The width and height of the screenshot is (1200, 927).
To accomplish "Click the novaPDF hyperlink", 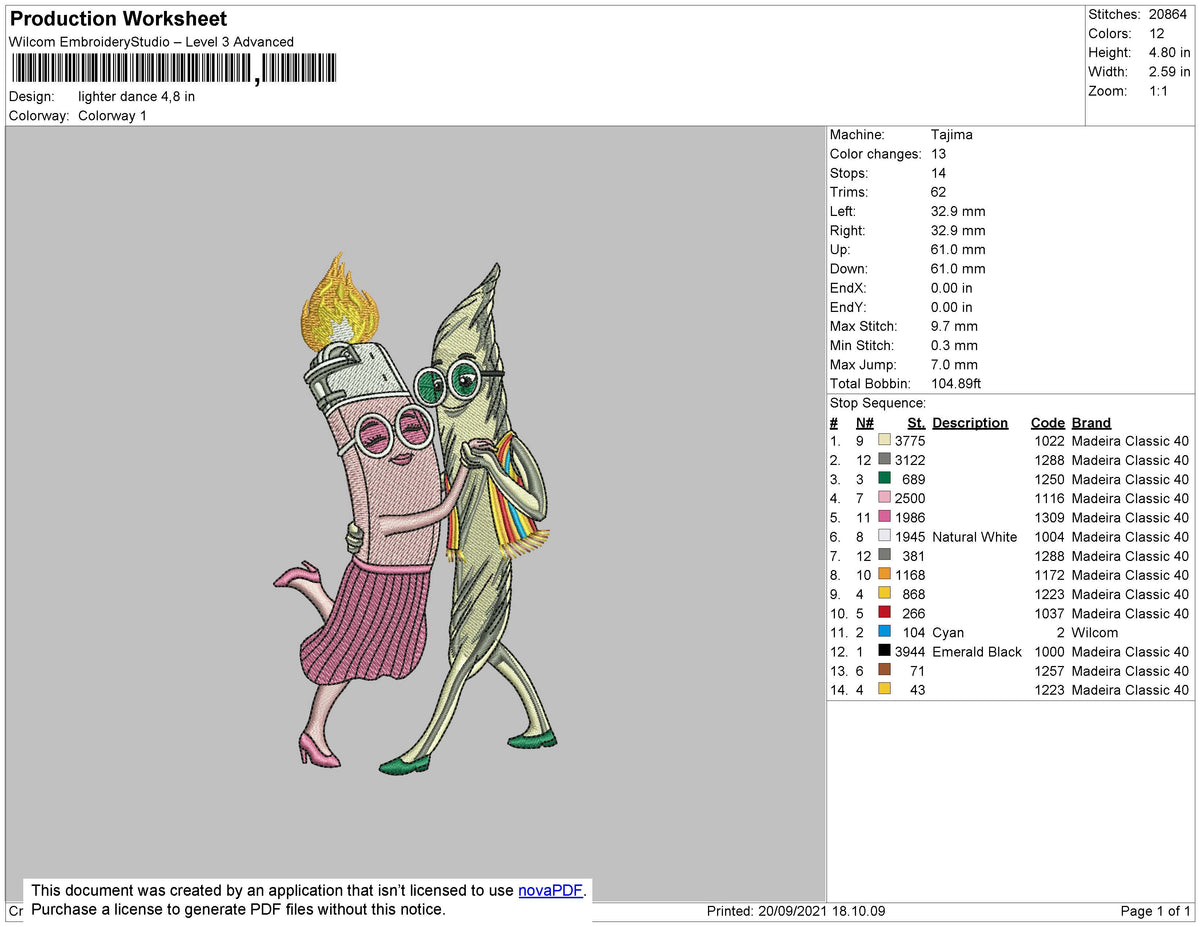I will [549, 891].
